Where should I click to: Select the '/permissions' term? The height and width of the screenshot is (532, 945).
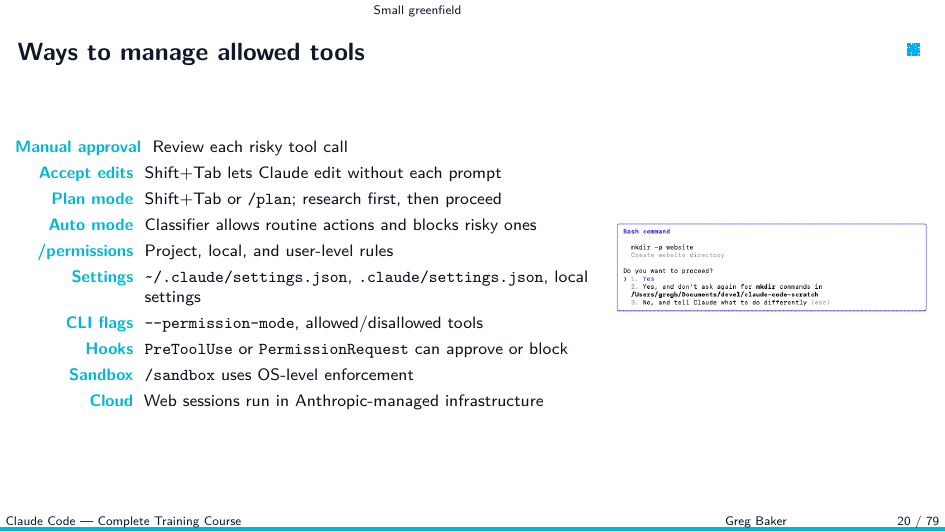tap(86, 251)
